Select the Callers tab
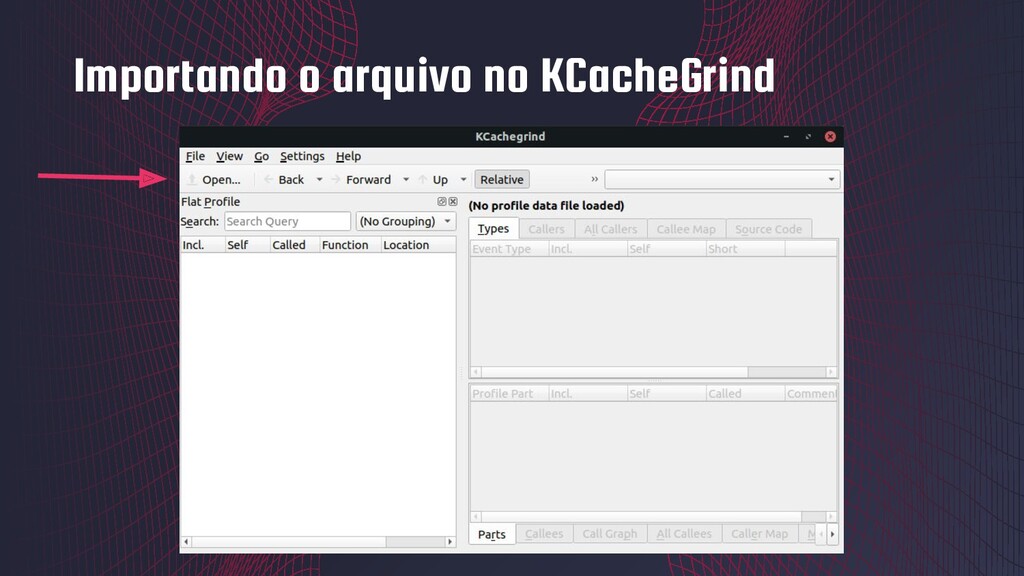This screenshot has height=576, width=1024. (546, 229)
